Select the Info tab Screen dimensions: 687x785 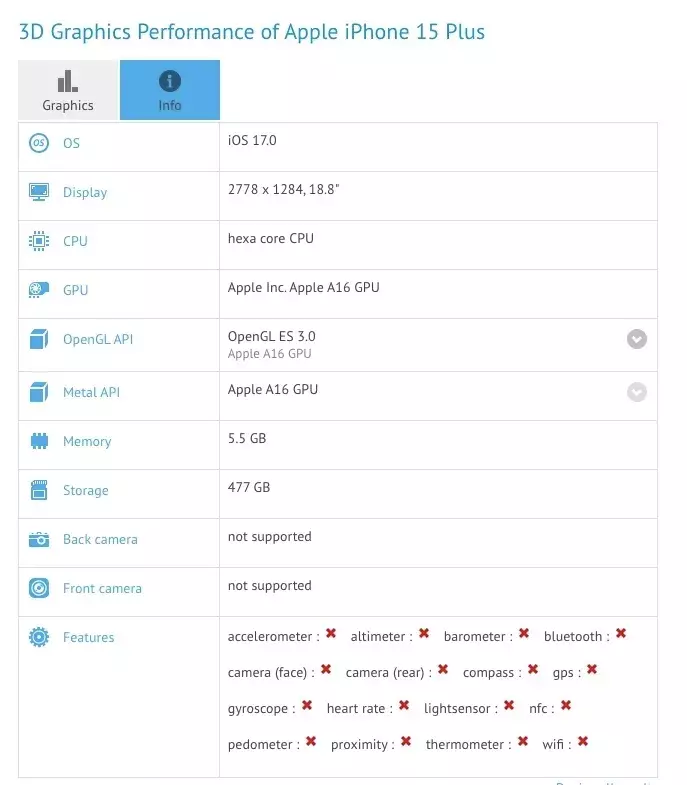[x=170, y=90]
